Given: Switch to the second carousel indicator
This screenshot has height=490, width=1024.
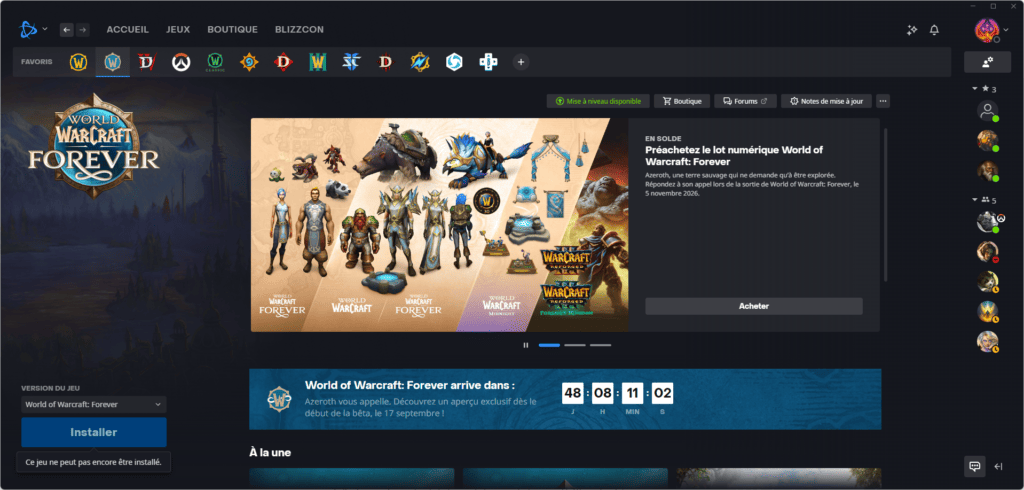Looking at the screenshot, I should (575, 345).
